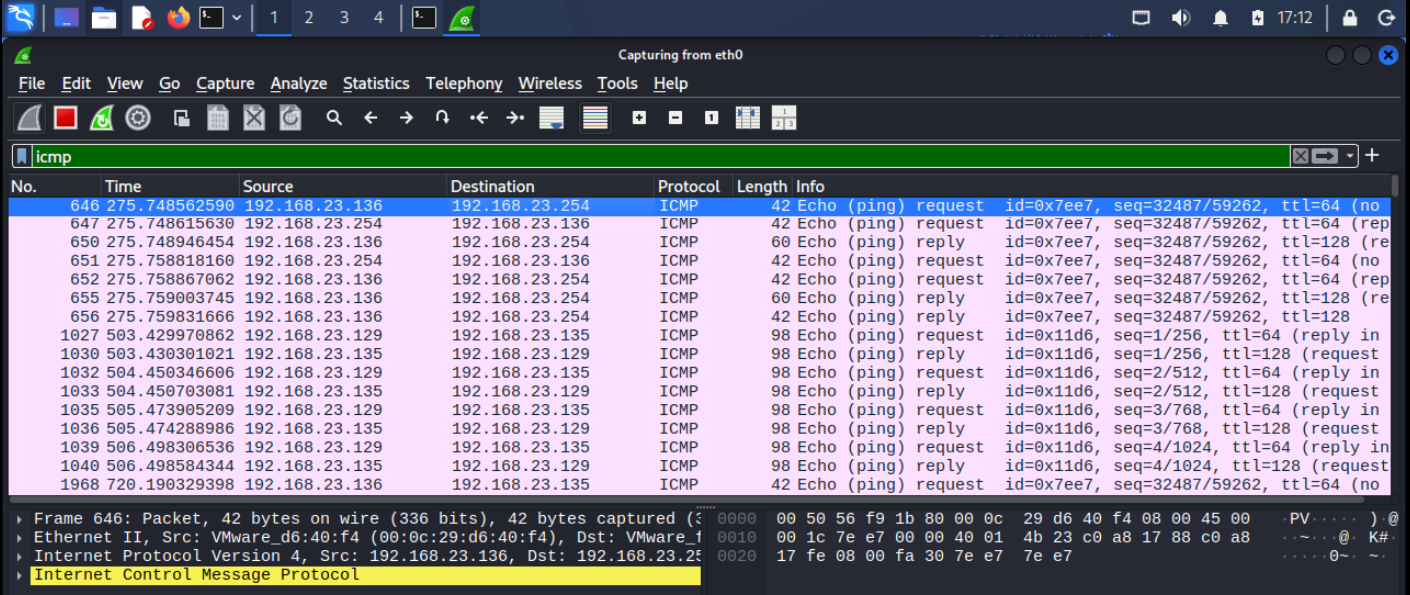Select packet number 1027 row
The image size is (1410, 595).
click(700, 335)
